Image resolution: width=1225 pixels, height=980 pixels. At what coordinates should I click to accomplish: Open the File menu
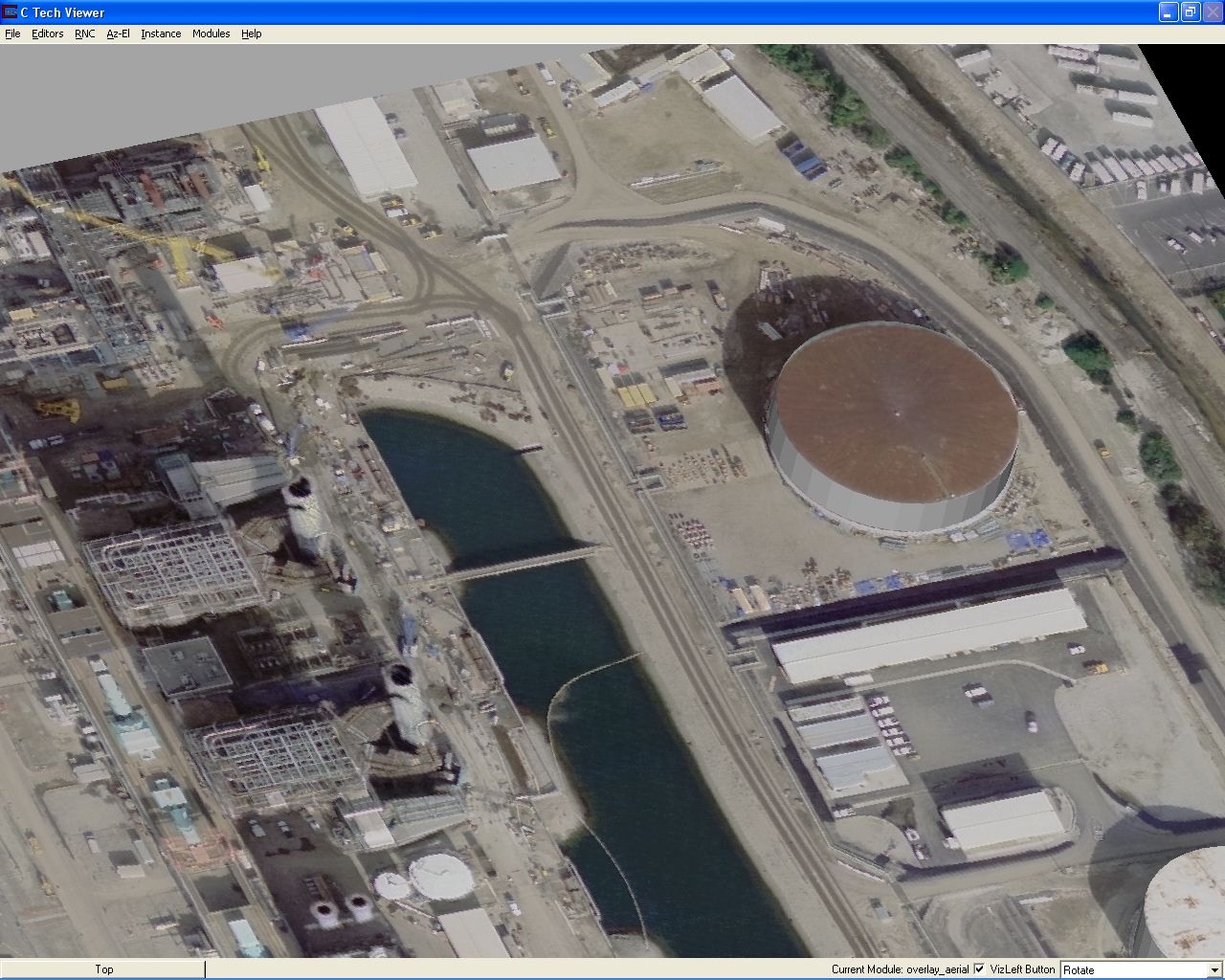(x=12, y=33)
